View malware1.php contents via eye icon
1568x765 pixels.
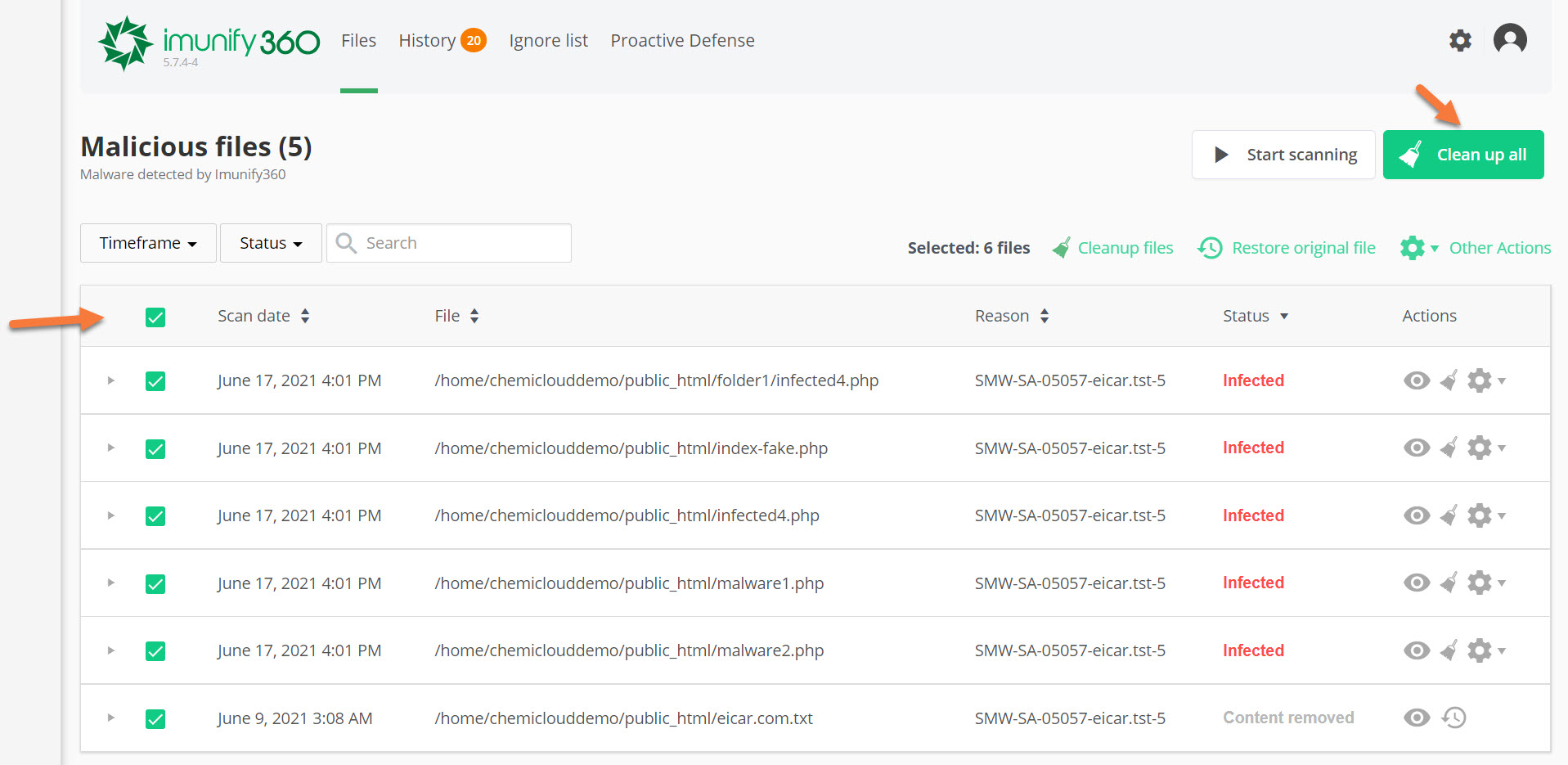[1417, 583]
